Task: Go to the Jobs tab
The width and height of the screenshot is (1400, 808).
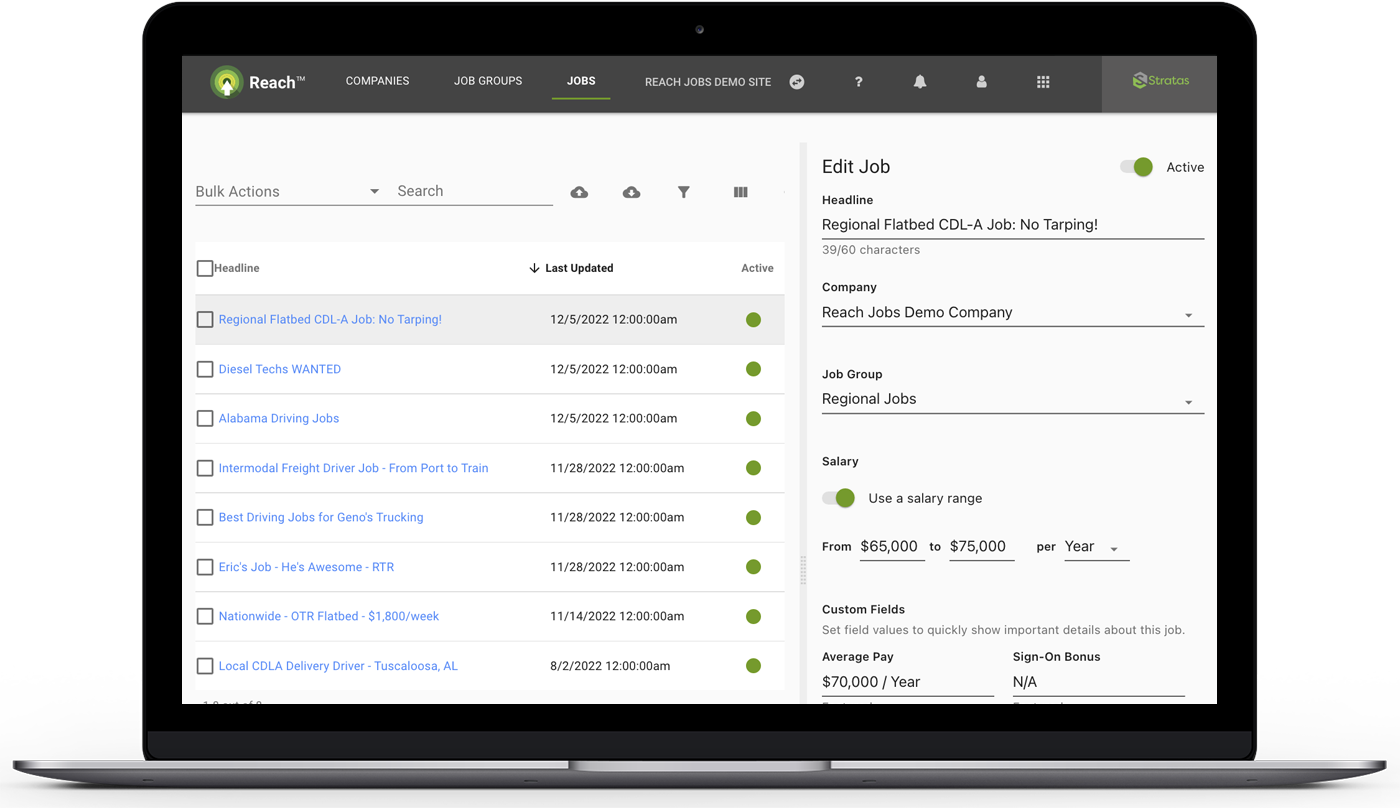Action: click(x=581, y=81)
